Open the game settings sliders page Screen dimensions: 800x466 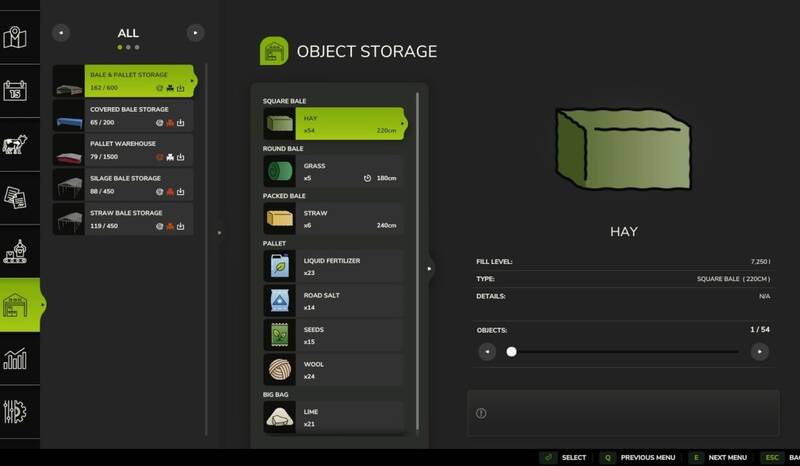click(17, 412)
